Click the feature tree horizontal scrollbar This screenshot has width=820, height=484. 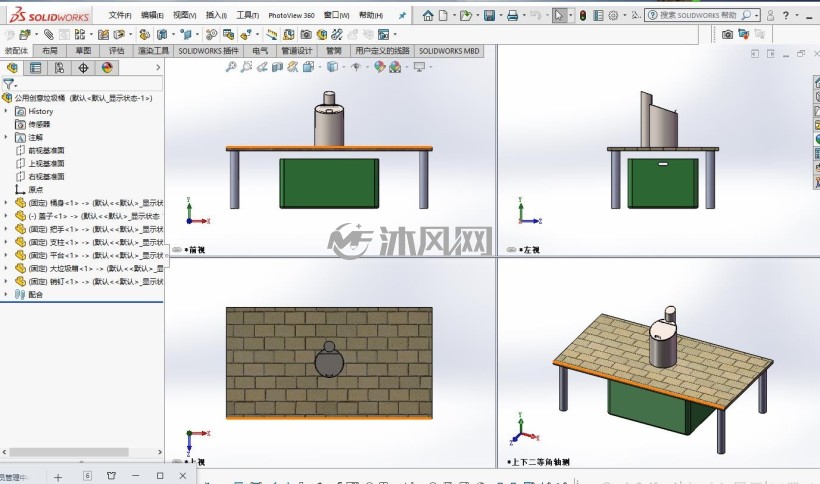tap(69, 452)
